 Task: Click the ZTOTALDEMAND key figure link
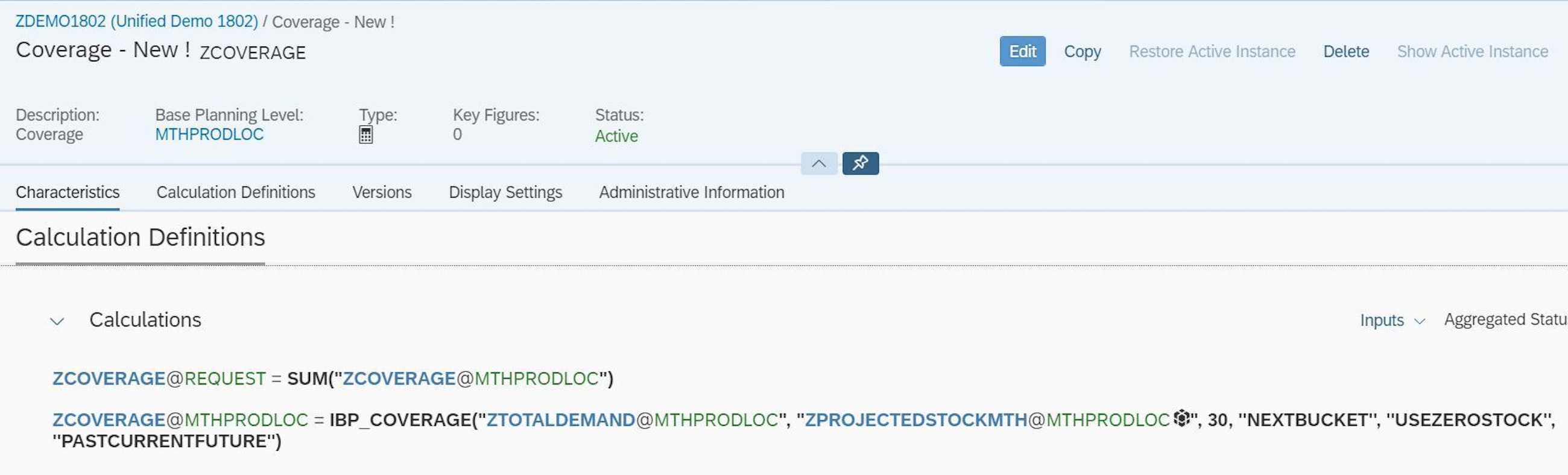click(560, 420)
